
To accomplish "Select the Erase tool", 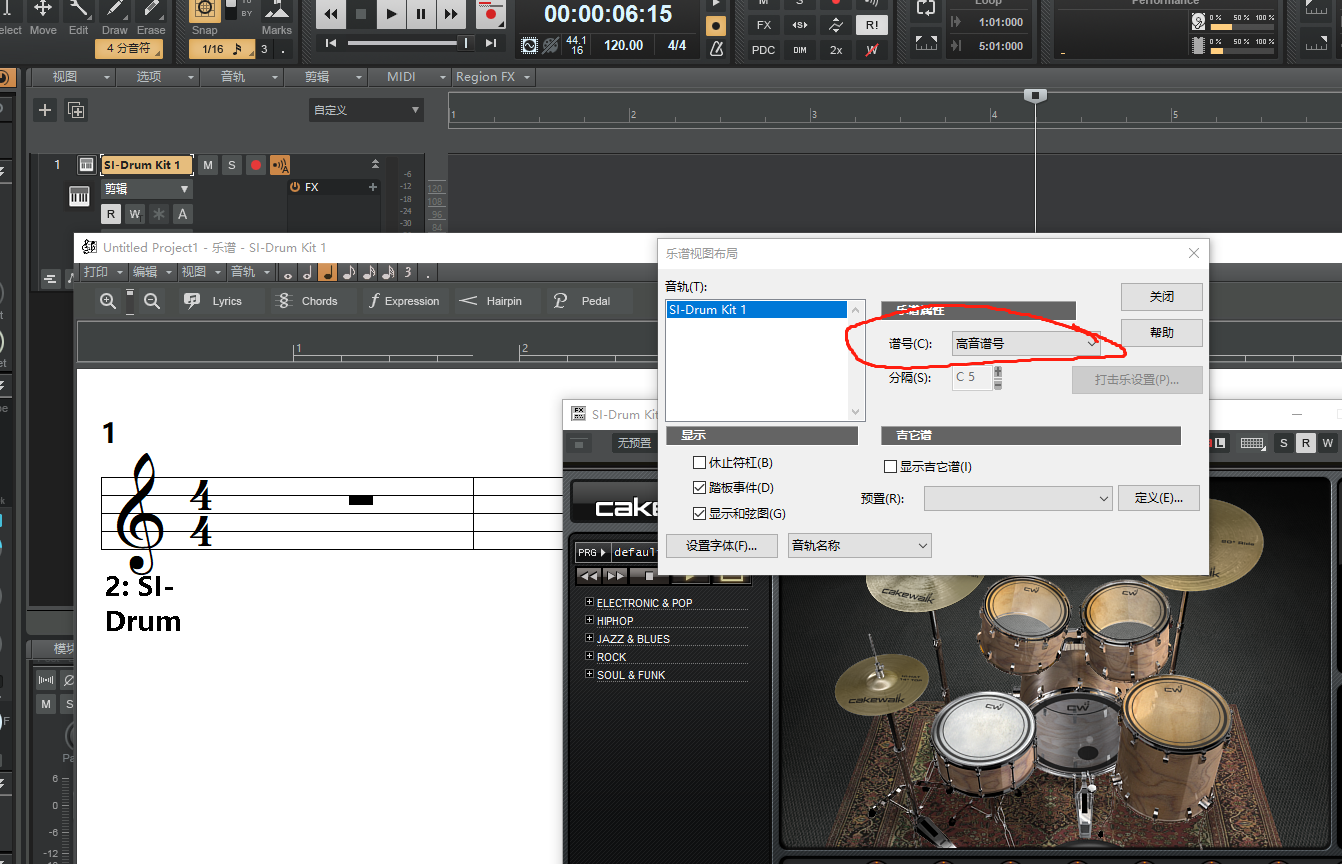I will coord(151,12).
